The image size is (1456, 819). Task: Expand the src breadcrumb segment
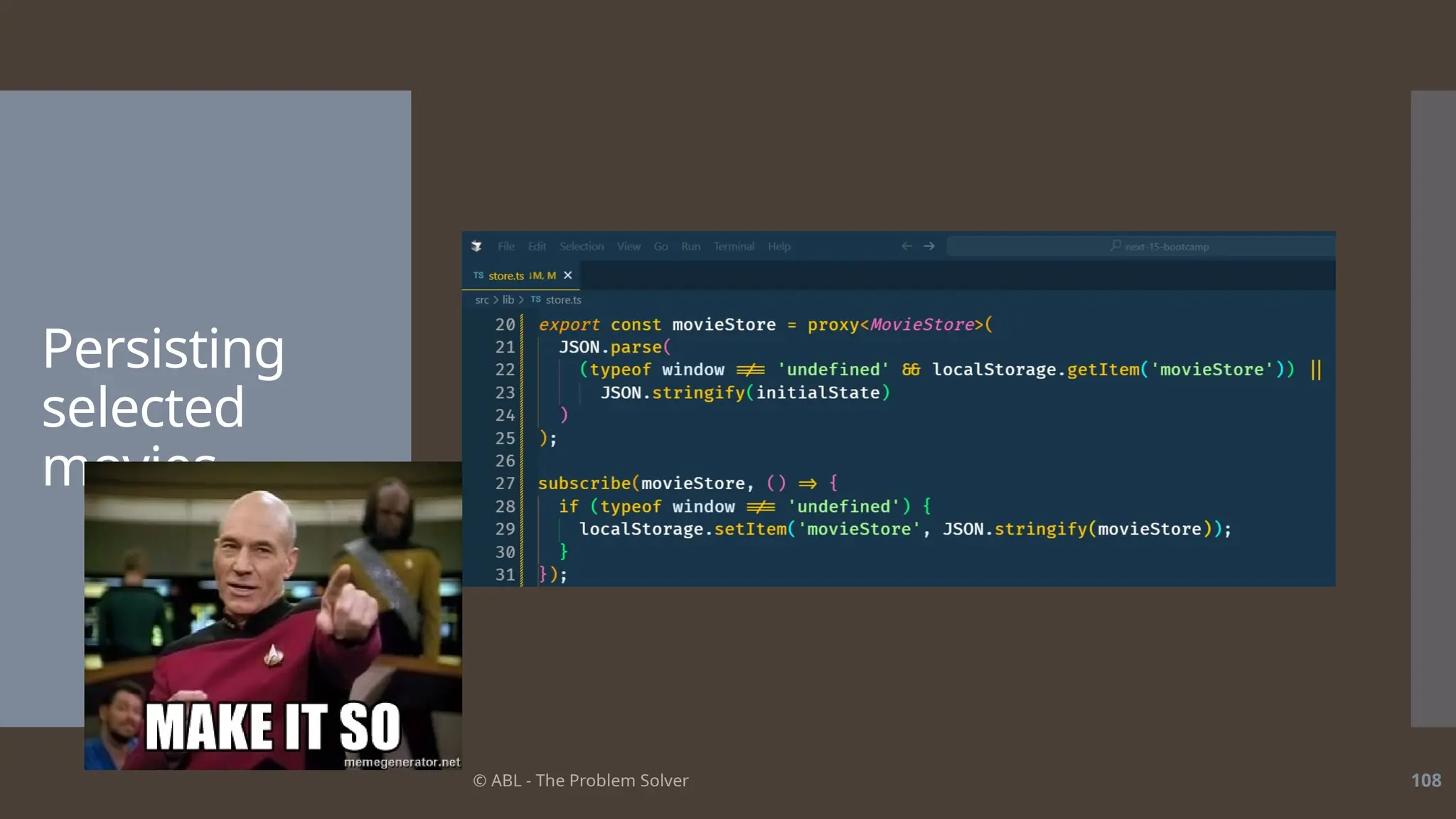pos(482,300)
